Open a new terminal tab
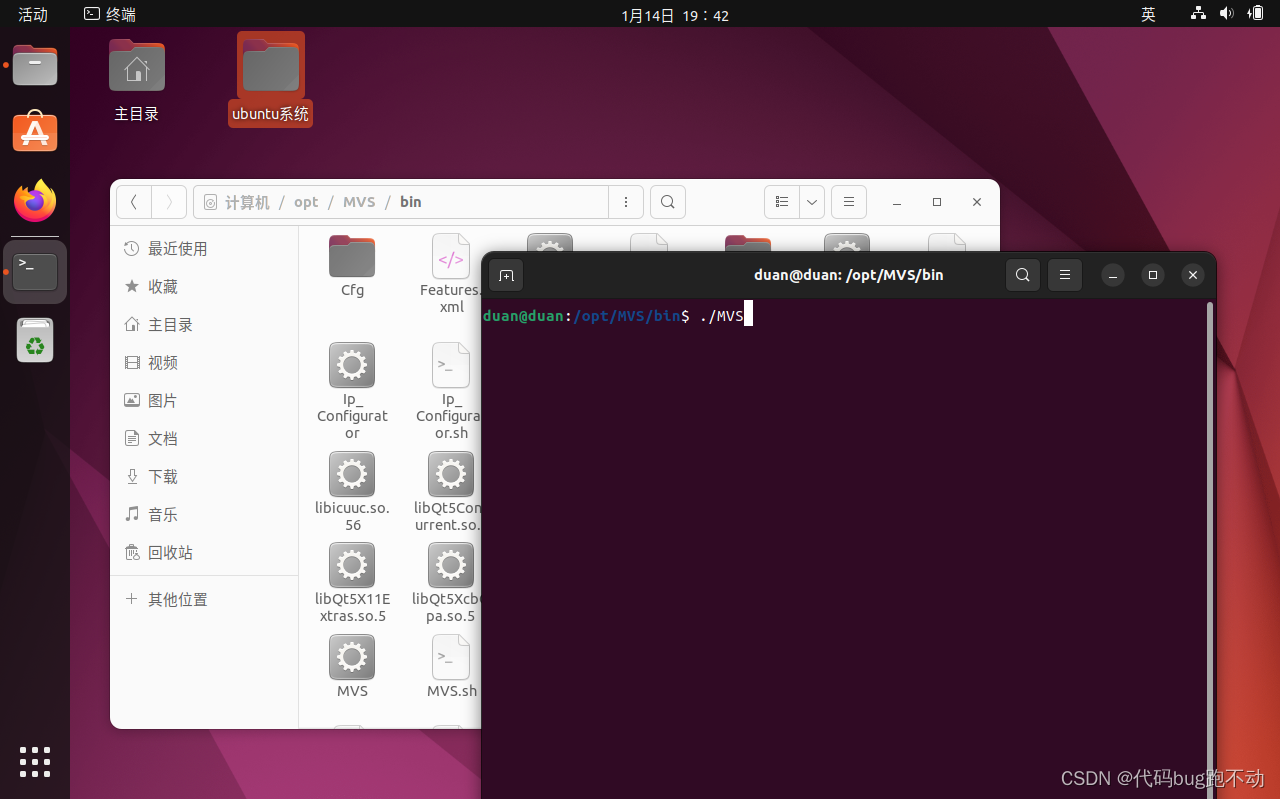 pos(506,275)
